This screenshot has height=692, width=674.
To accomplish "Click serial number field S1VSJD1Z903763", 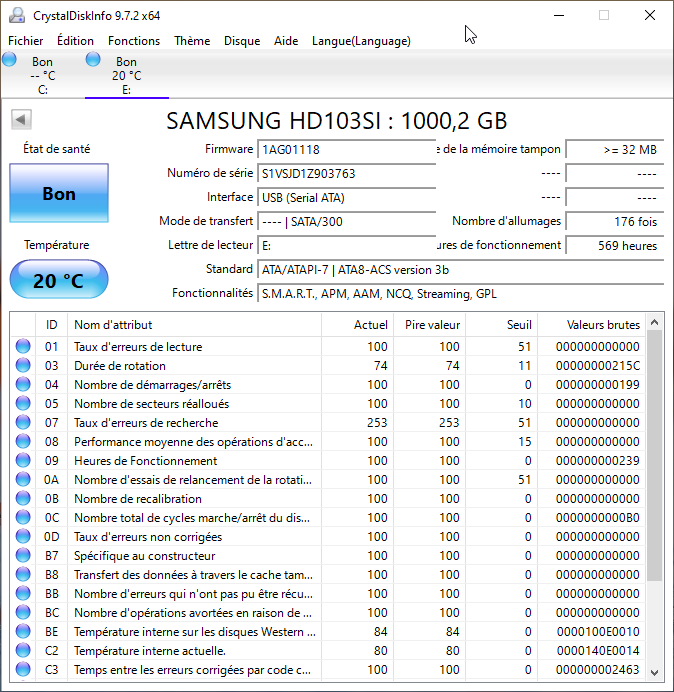I will point(346,173).
